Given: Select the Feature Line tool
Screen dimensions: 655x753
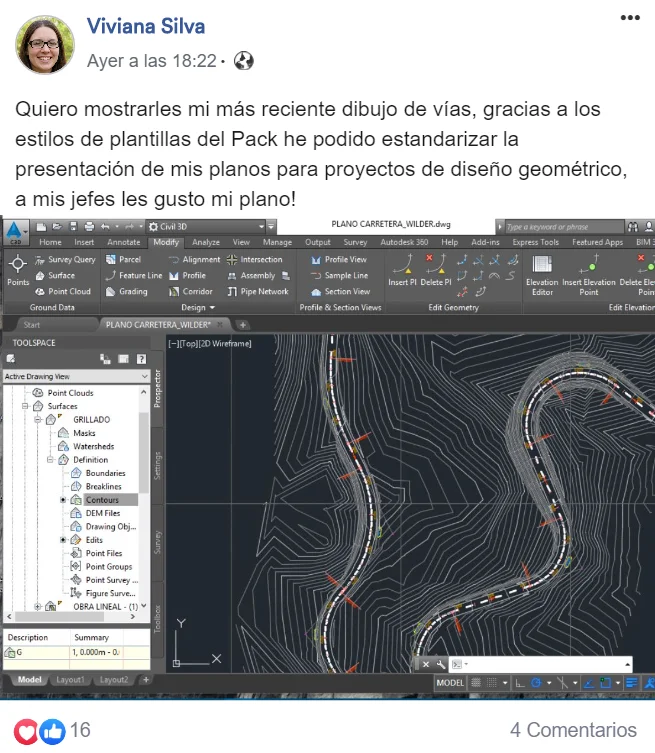Looking at the screenshot, I should coord(134,276).
